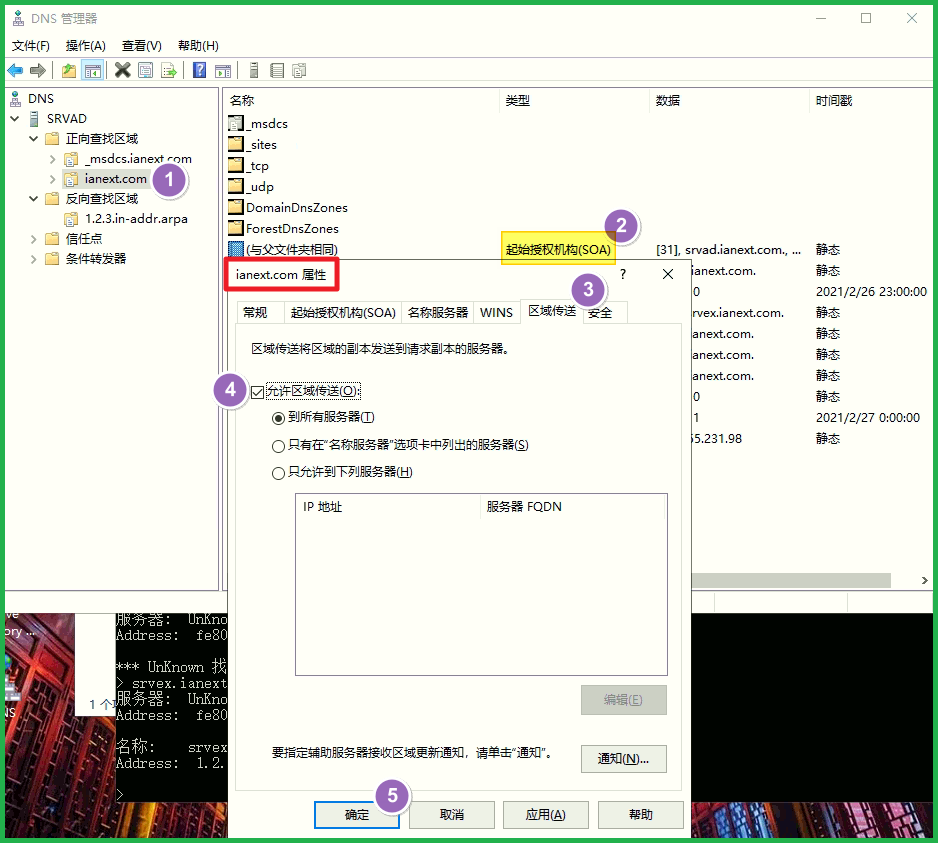Select the _sites folder icon in the list
Viewport: 938px width, 843px height.
tap(236, 145)
